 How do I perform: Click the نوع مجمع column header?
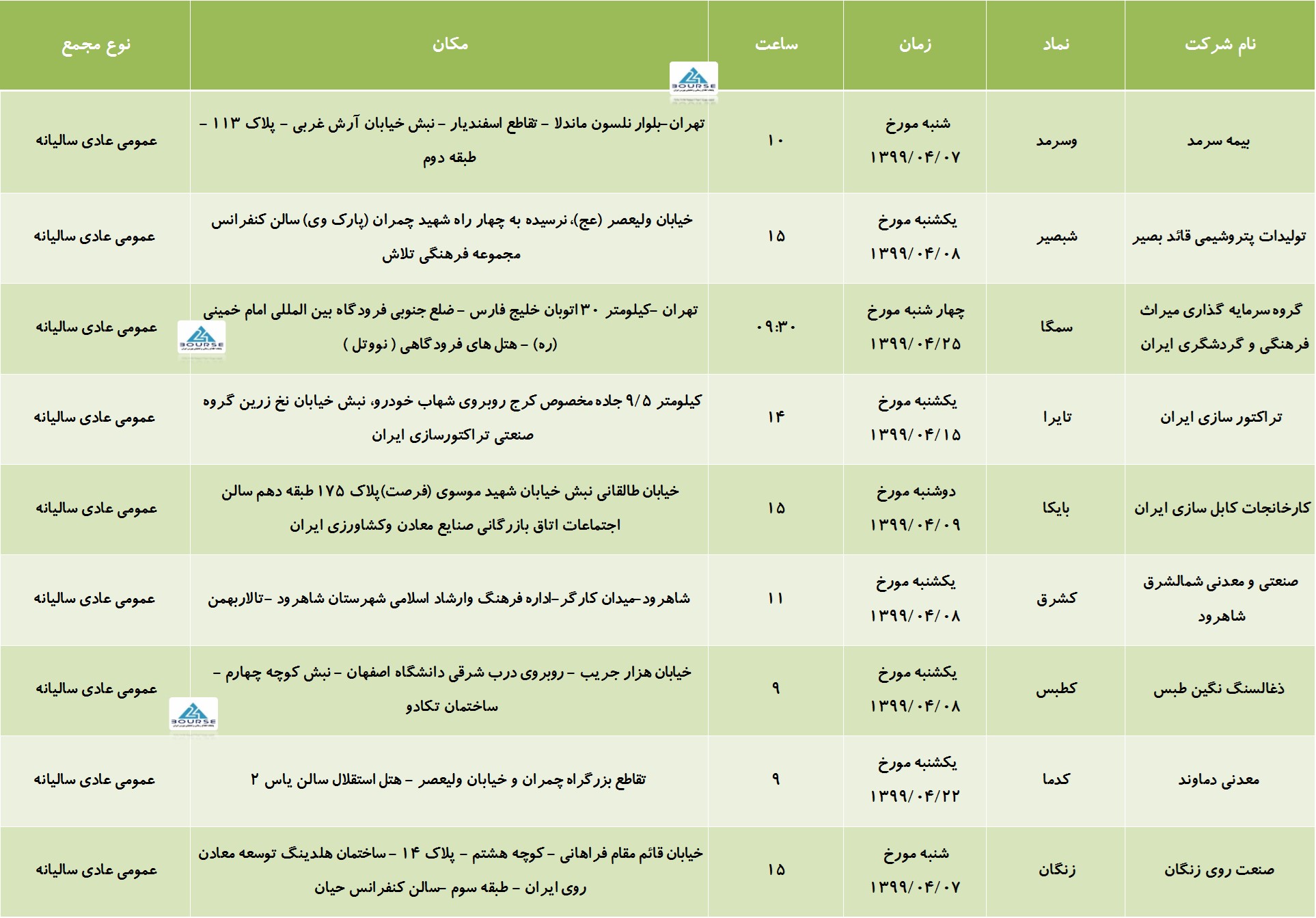tap(96, 45)
